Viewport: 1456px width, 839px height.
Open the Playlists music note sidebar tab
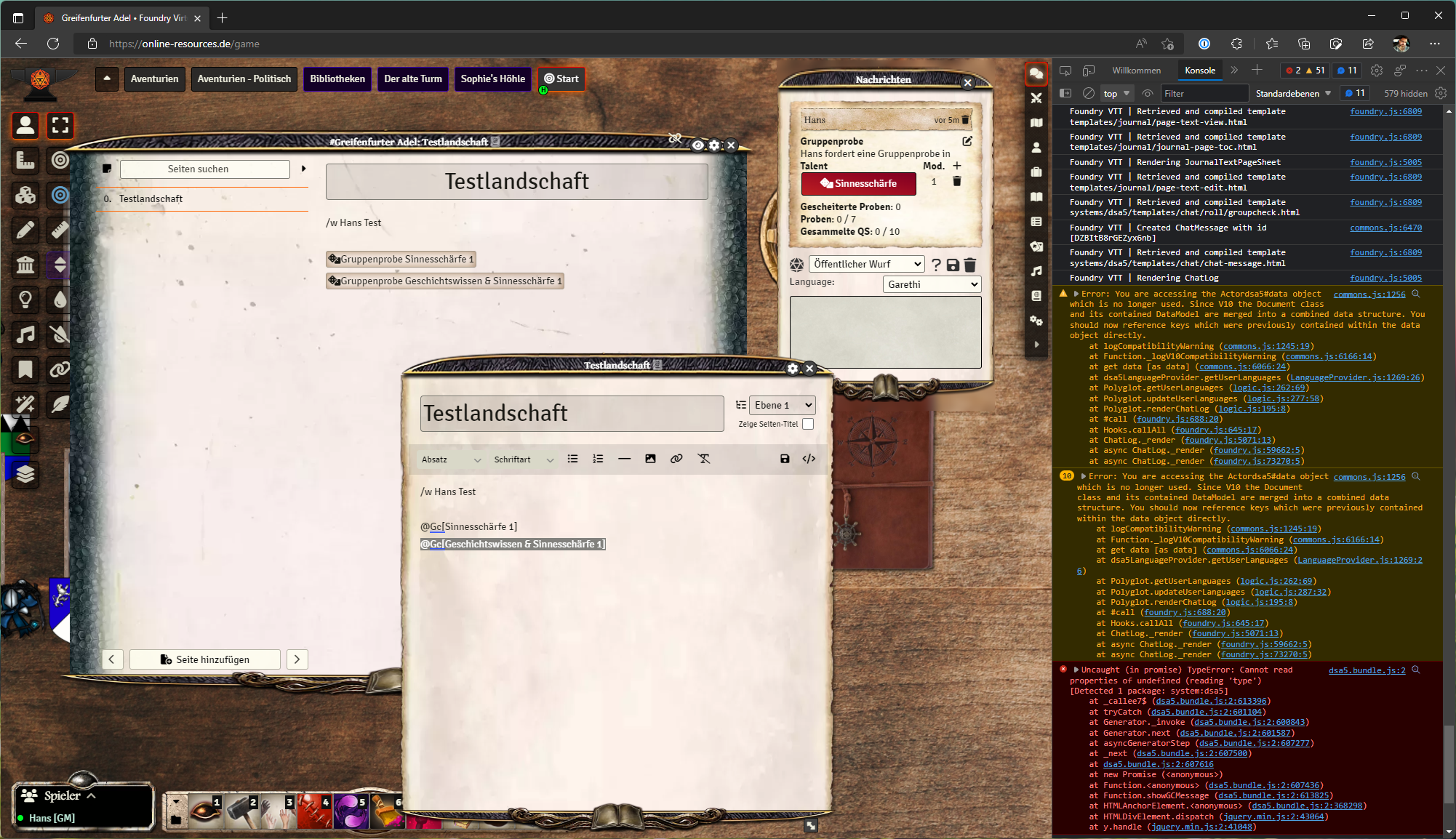coord(1036,271)
